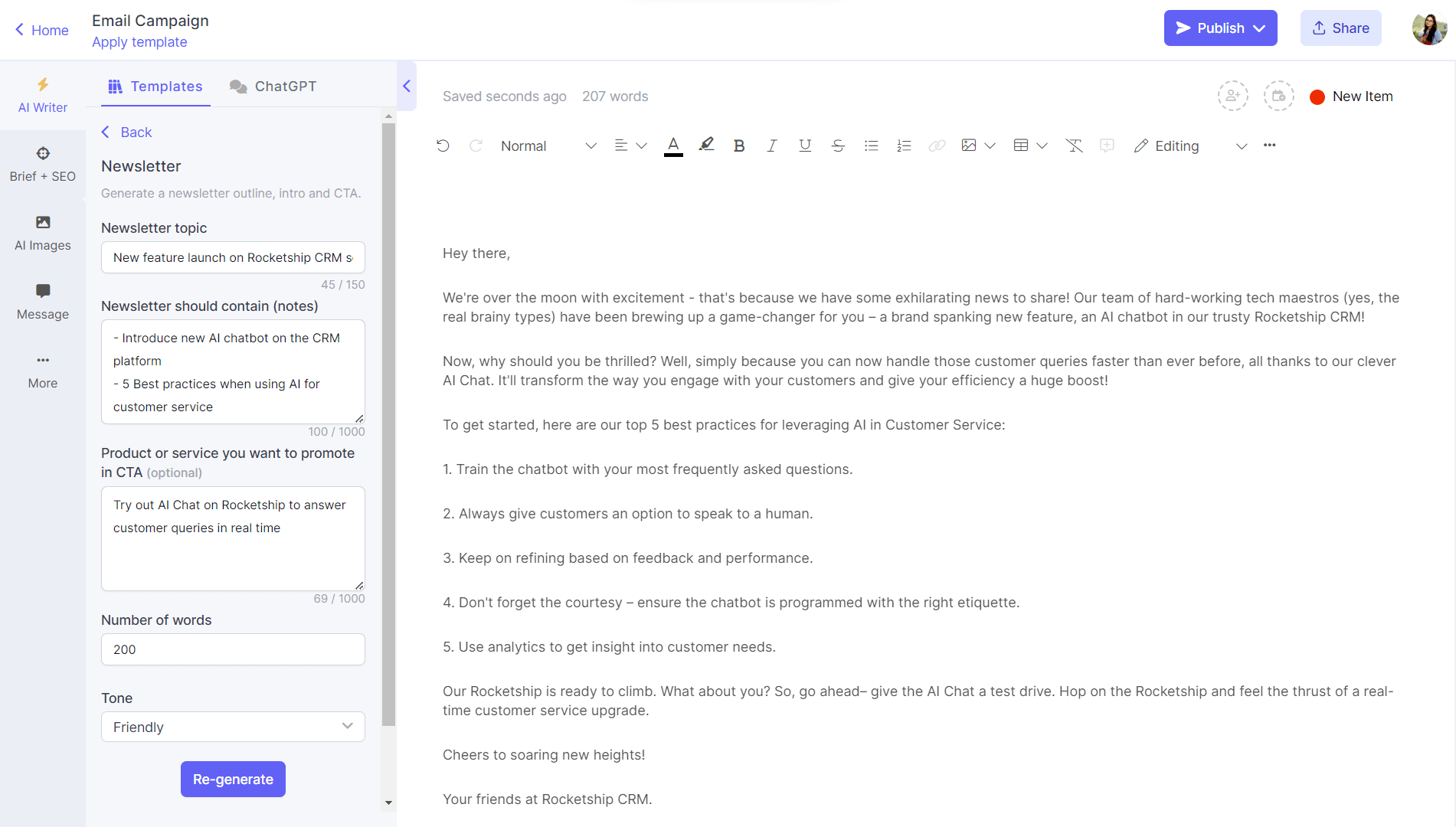Switch to the Templates tab
1456x827 pixels.
155,87
